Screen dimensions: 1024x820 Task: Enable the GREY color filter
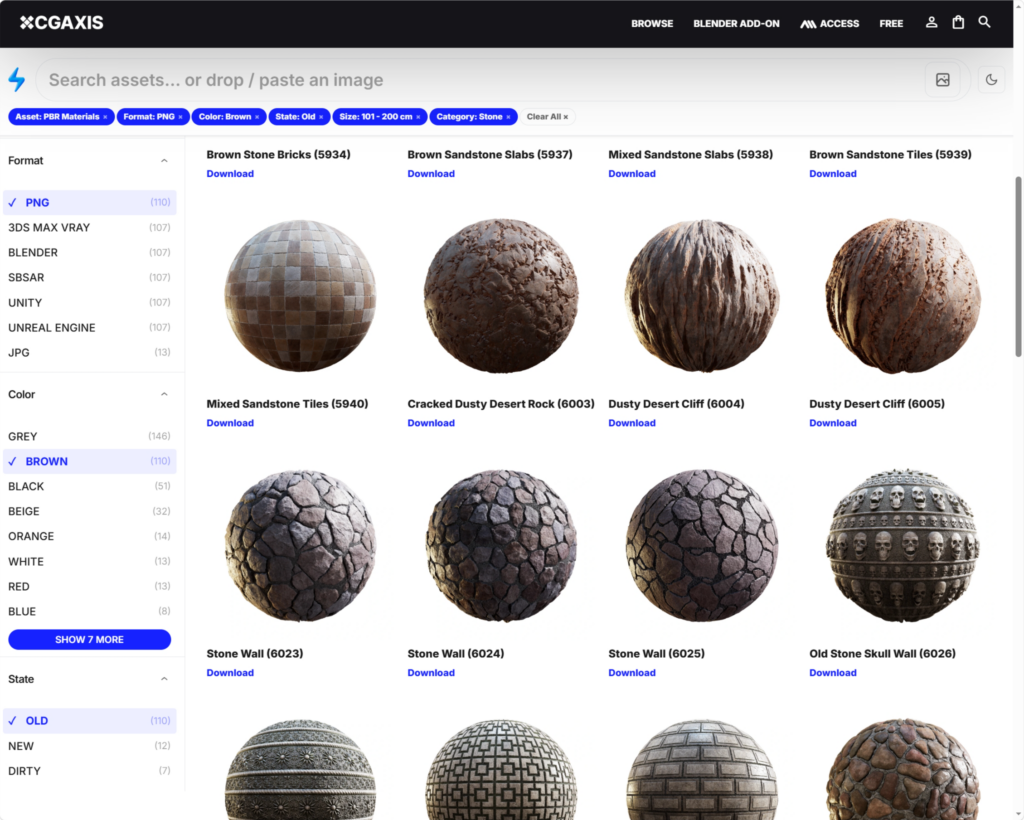coord(23,437)
